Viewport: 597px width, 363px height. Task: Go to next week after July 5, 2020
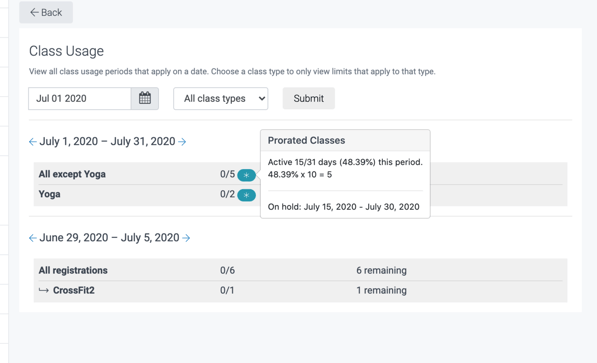pyautogui.click(x=186, y=238)
